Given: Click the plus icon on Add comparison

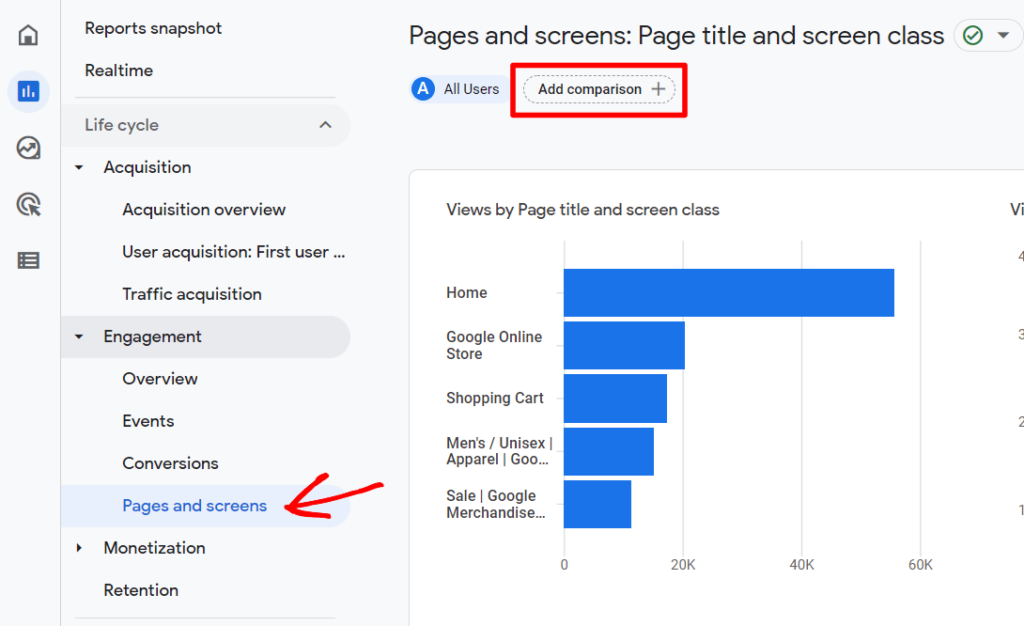Looking at the screenshot, I should pos(658,89).
